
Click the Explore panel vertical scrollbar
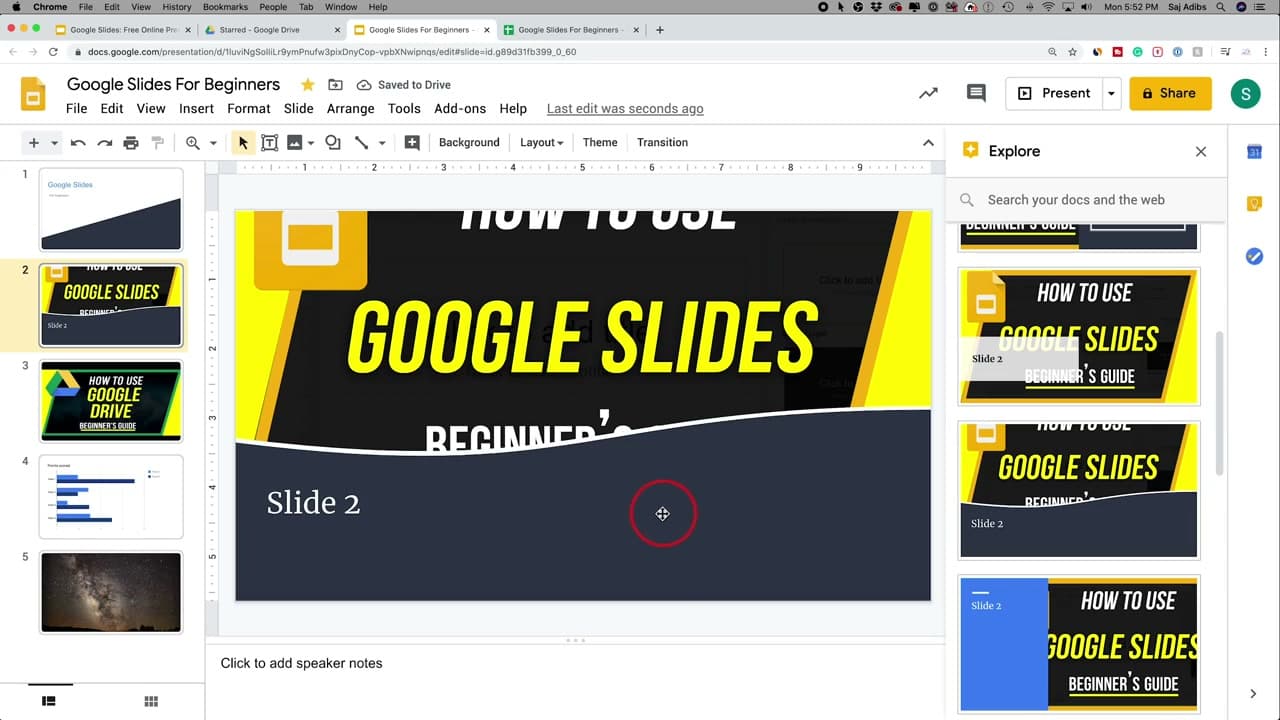pyautogui.click(x=1218, y=403)
